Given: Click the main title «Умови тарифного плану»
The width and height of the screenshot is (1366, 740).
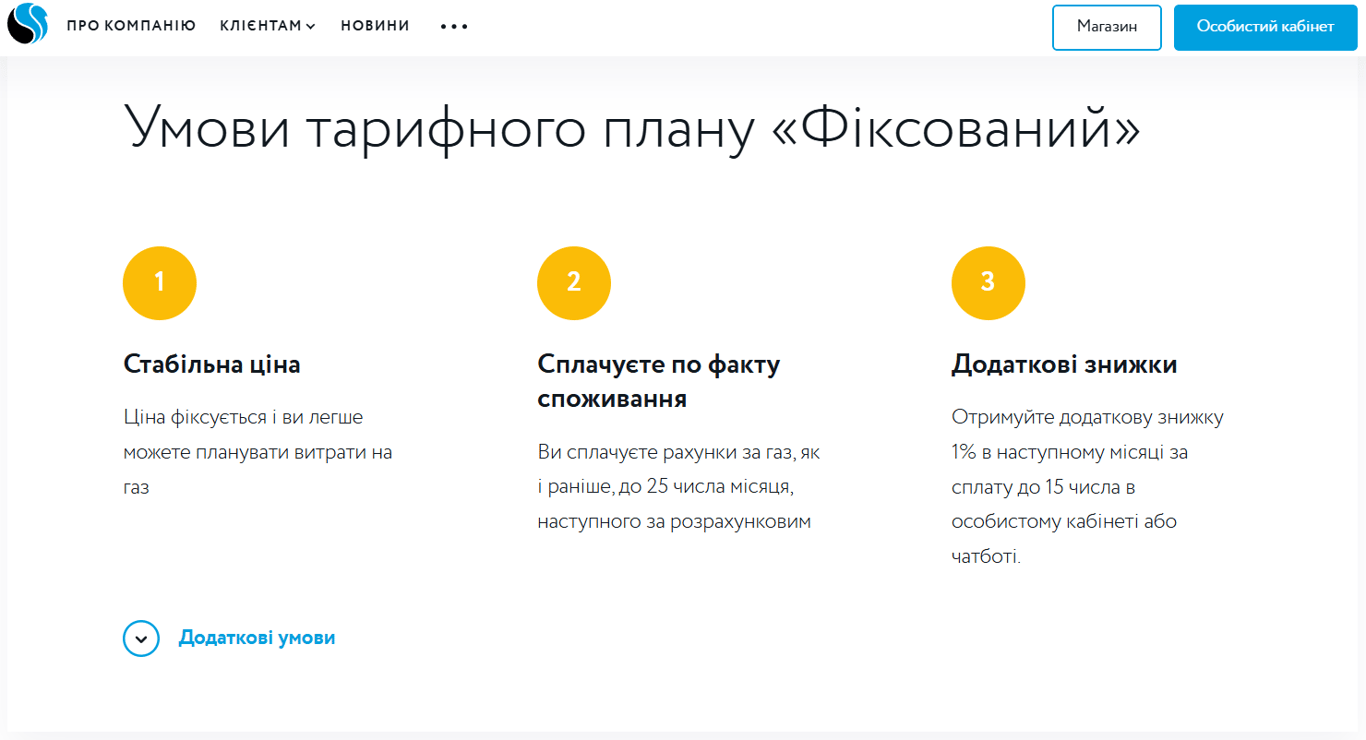Looking at the screenshot, I should (631, 129).
